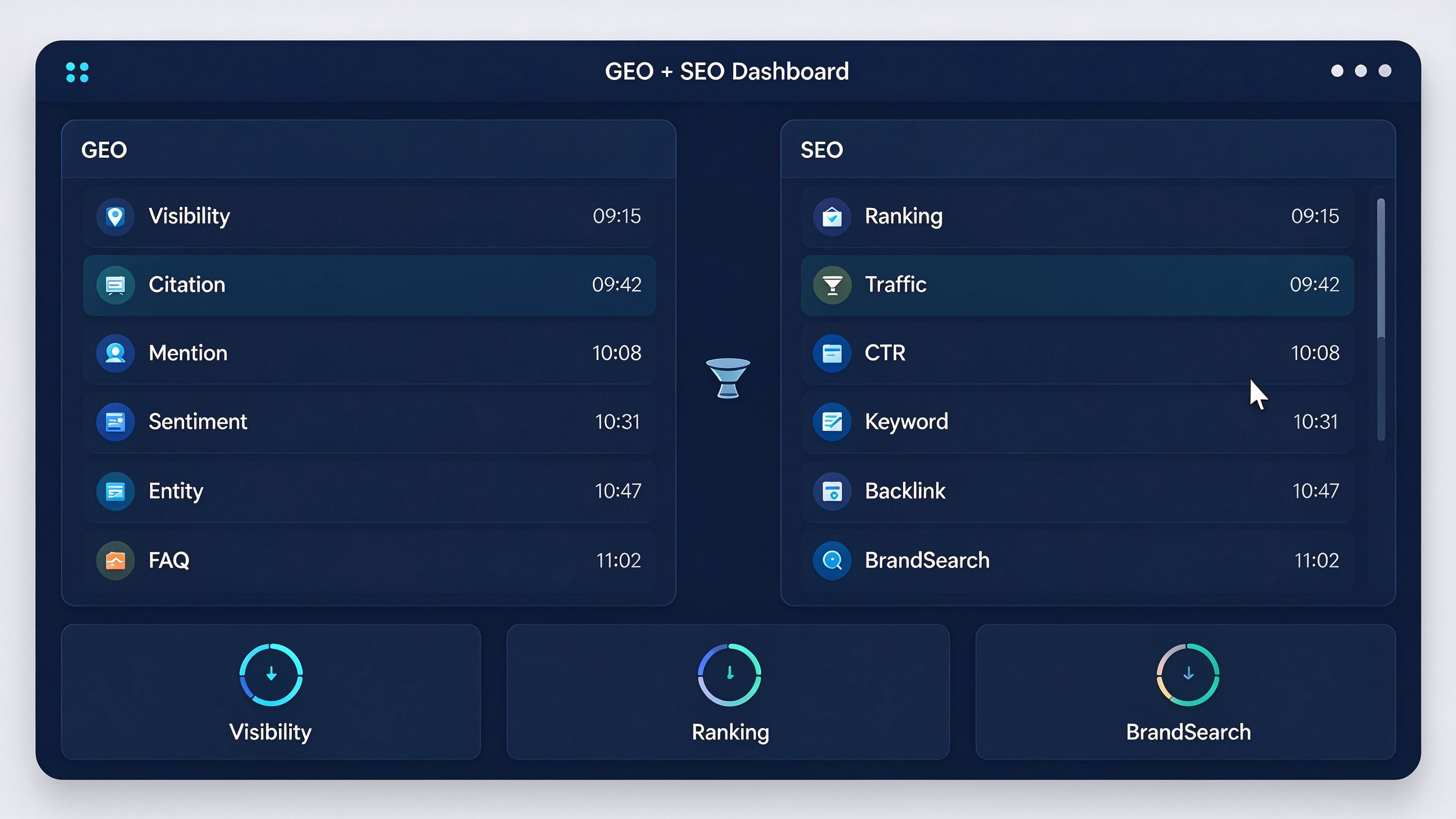
Task: Select the Keyword row label
Action: tap(907, 422)
